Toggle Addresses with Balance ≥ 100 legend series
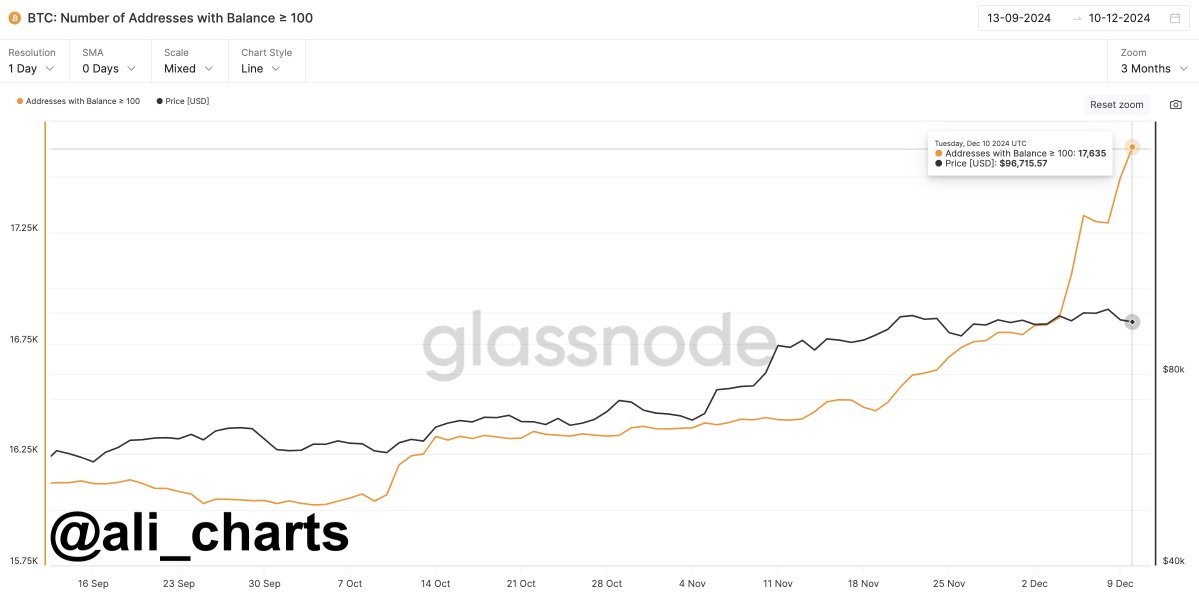The height and width of the screenshot is (596, 1199). pyautogui.click(x=79, y=101)
